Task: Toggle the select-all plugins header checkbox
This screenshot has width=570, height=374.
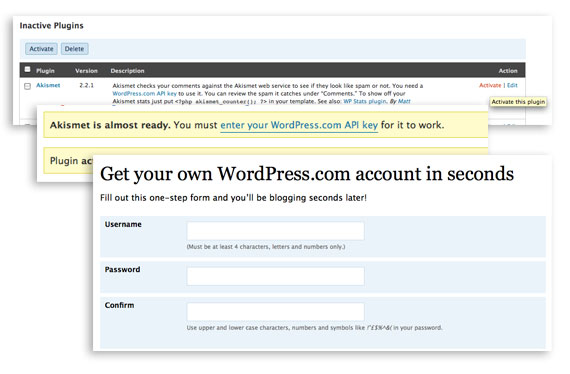Action: (27, 69)
